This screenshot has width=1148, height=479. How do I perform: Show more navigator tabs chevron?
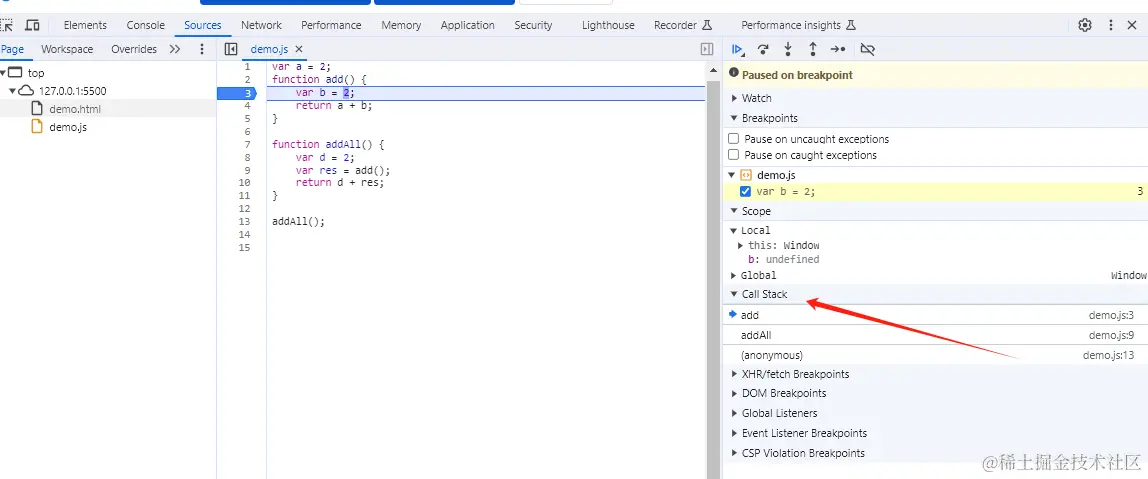pos(174,49)
